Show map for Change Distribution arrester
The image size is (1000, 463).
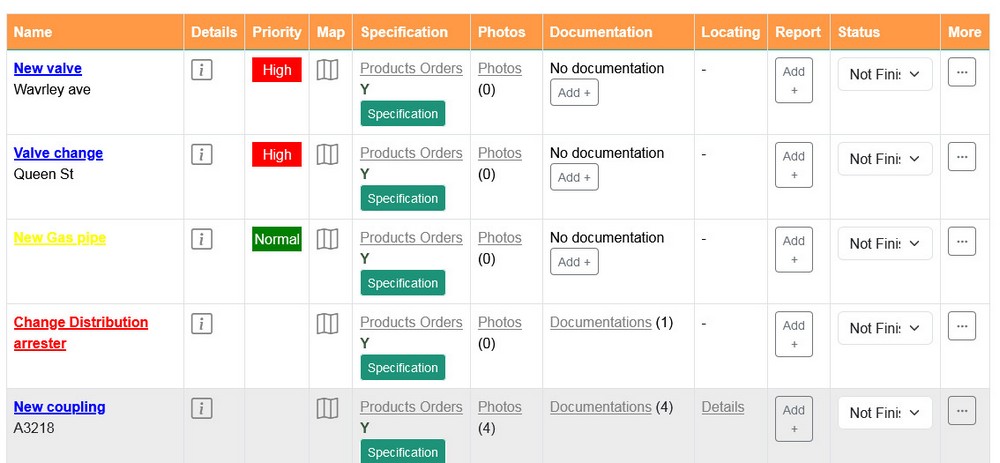[328, 324]
